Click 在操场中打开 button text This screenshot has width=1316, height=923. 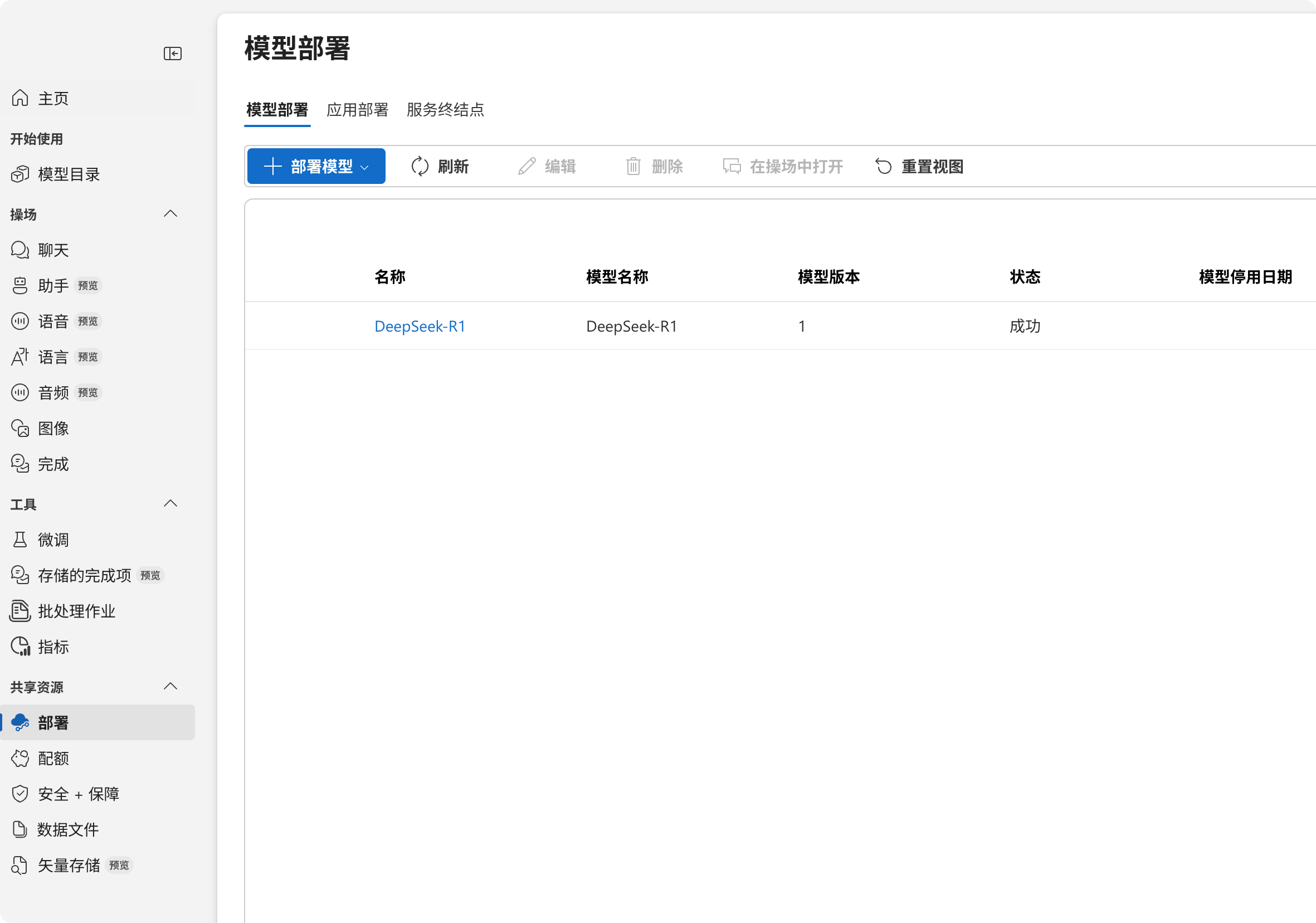(x=797, y=166)
